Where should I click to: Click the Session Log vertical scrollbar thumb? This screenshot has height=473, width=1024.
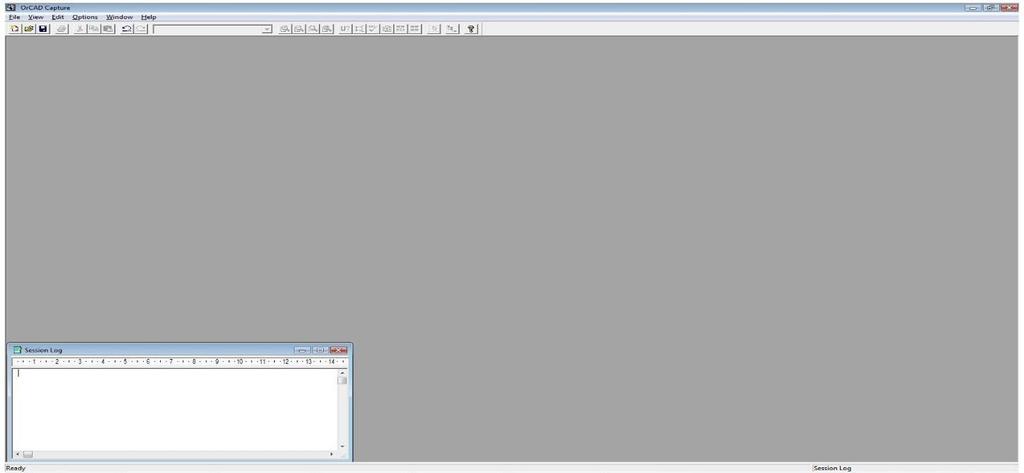pos(342,380)
